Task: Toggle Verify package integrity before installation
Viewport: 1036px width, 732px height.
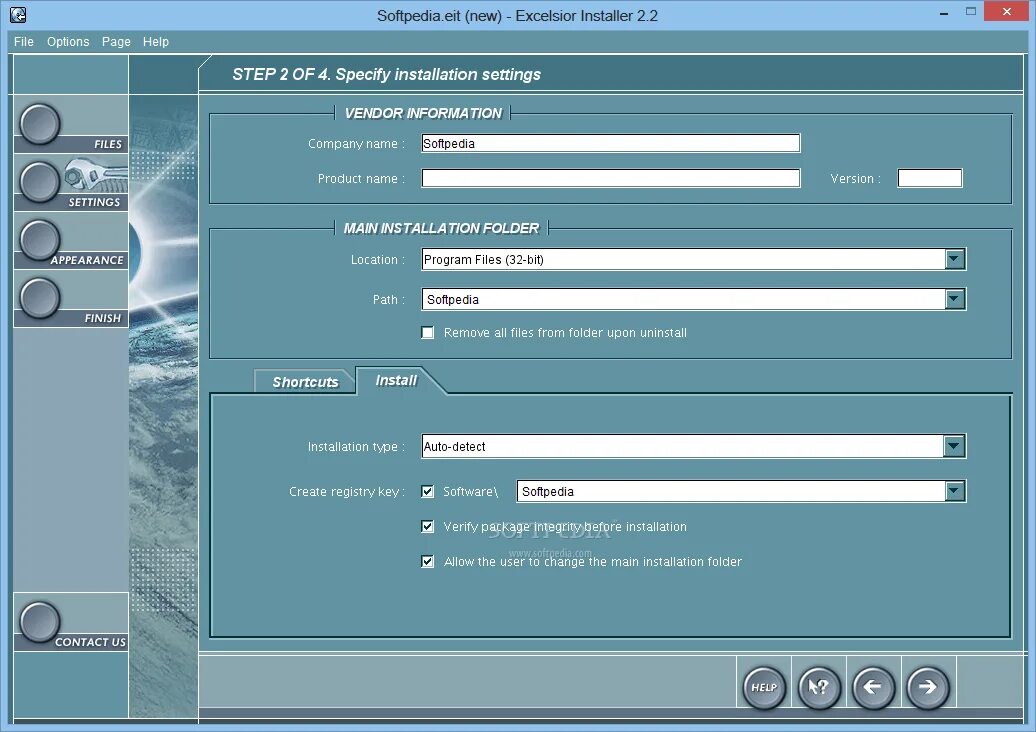Action: [428, 526]
